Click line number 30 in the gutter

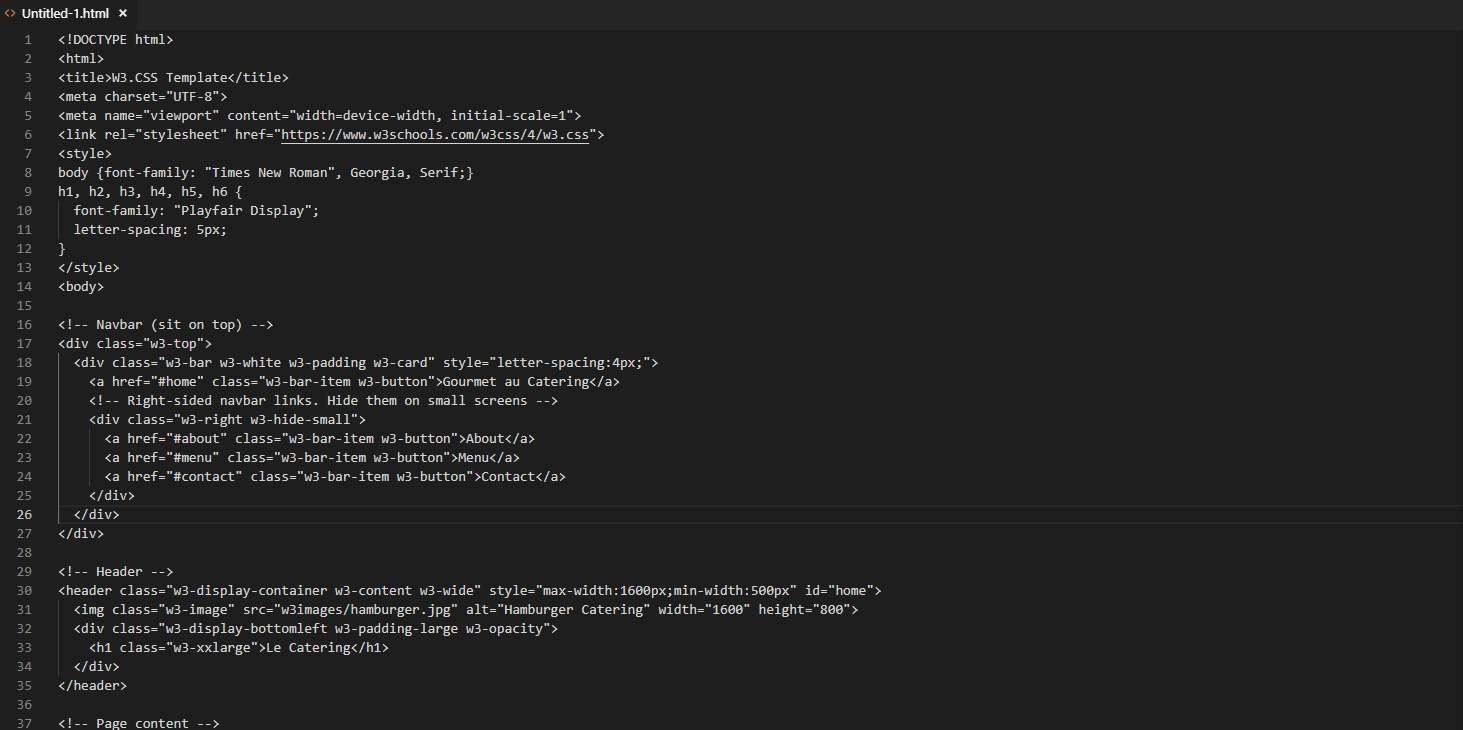[x=24, y=591]
